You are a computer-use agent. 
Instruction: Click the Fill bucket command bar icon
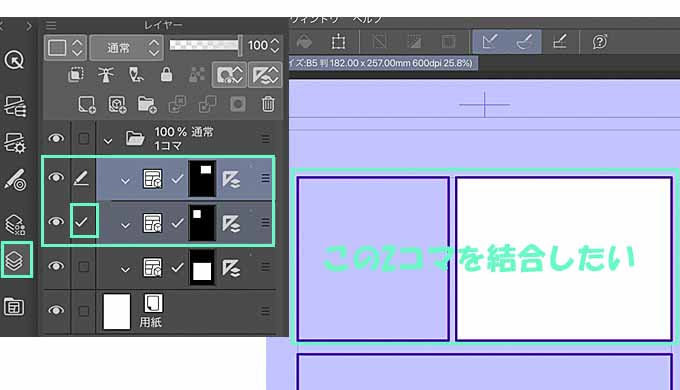point(304,42)
